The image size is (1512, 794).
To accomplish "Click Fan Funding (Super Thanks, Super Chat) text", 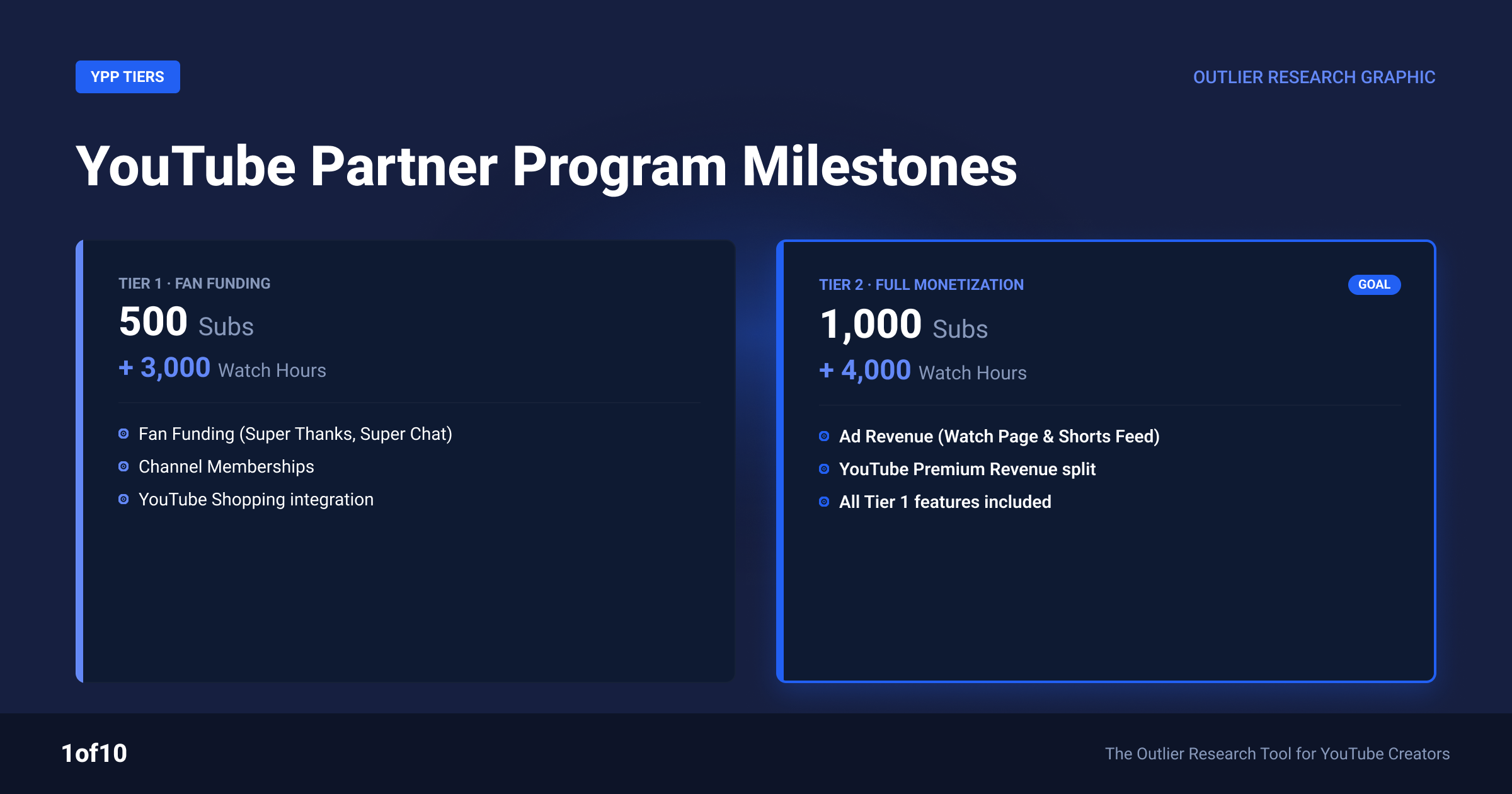I will pyautogui.click(x=295, y=434).
